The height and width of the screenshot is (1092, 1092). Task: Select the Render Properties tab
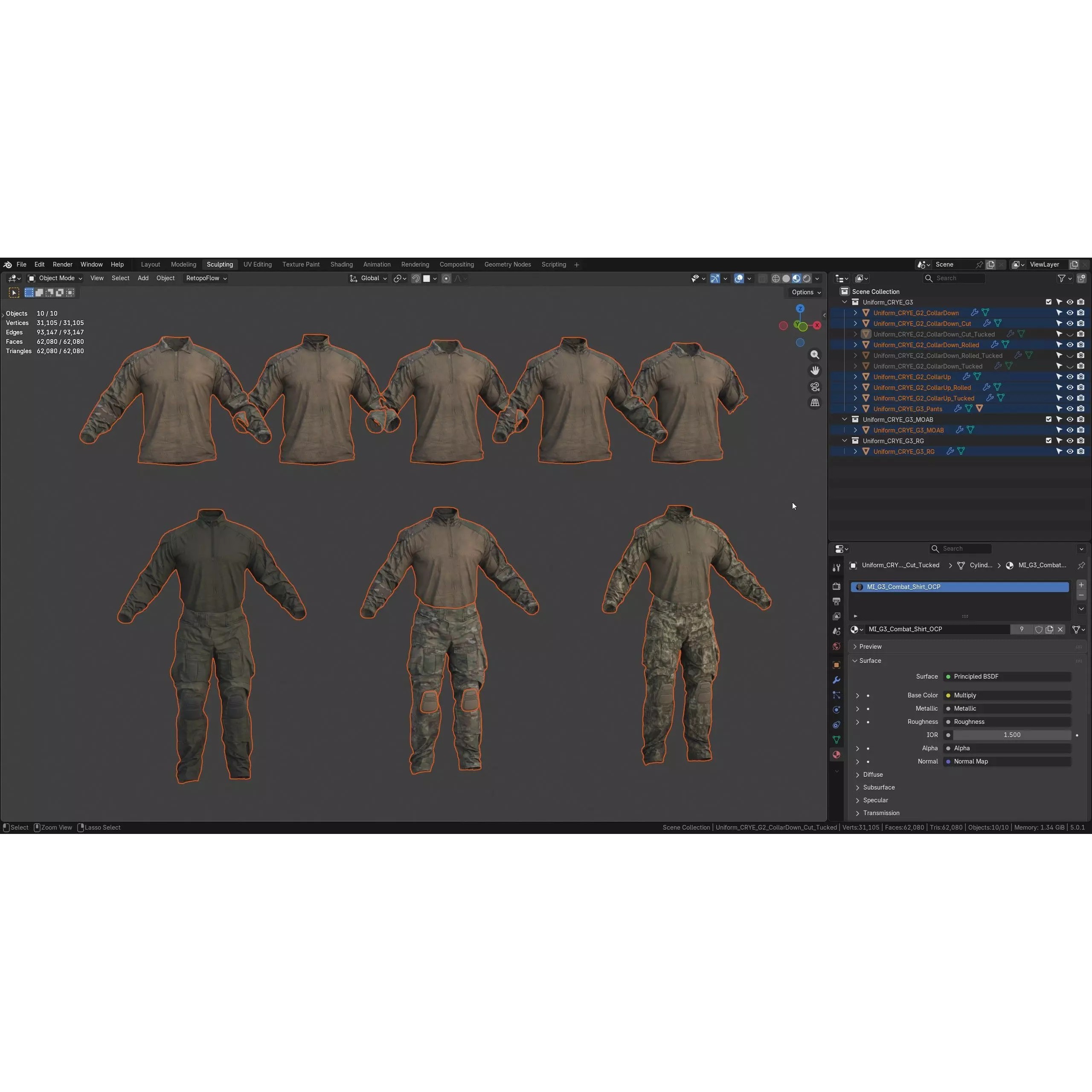pyautogui.click(x=836, y=586)
